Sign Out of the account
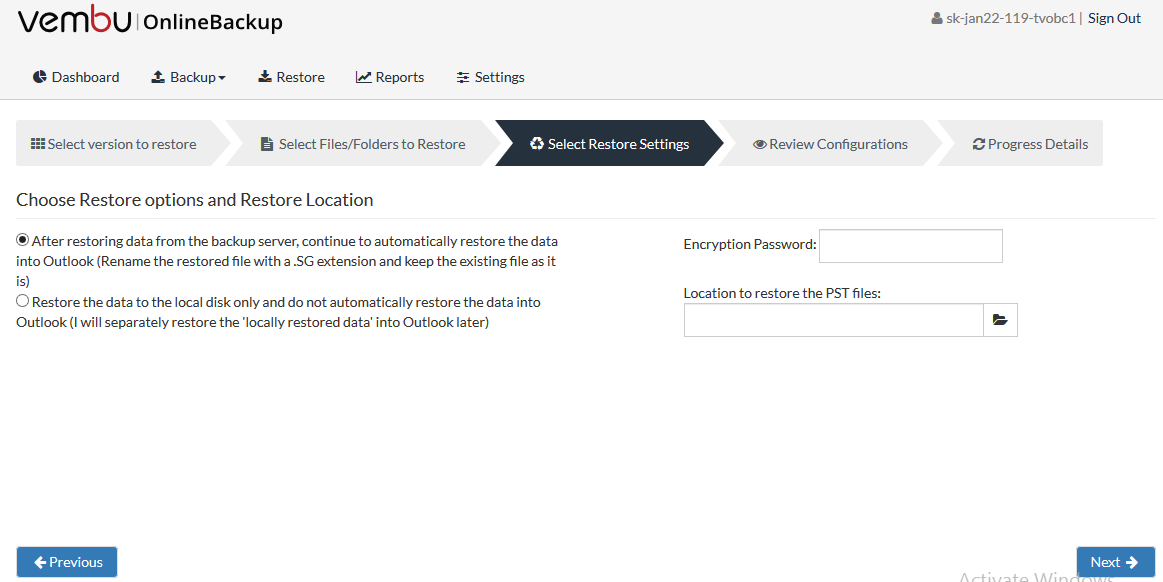Screen dimensions: 1163x582 tap(1114, 19)
